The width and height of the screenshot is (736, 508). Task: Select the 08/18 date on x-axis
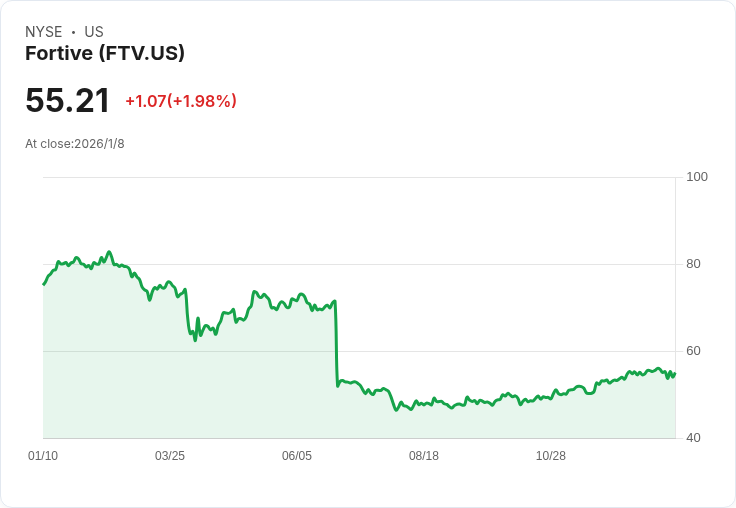[424, 456]
